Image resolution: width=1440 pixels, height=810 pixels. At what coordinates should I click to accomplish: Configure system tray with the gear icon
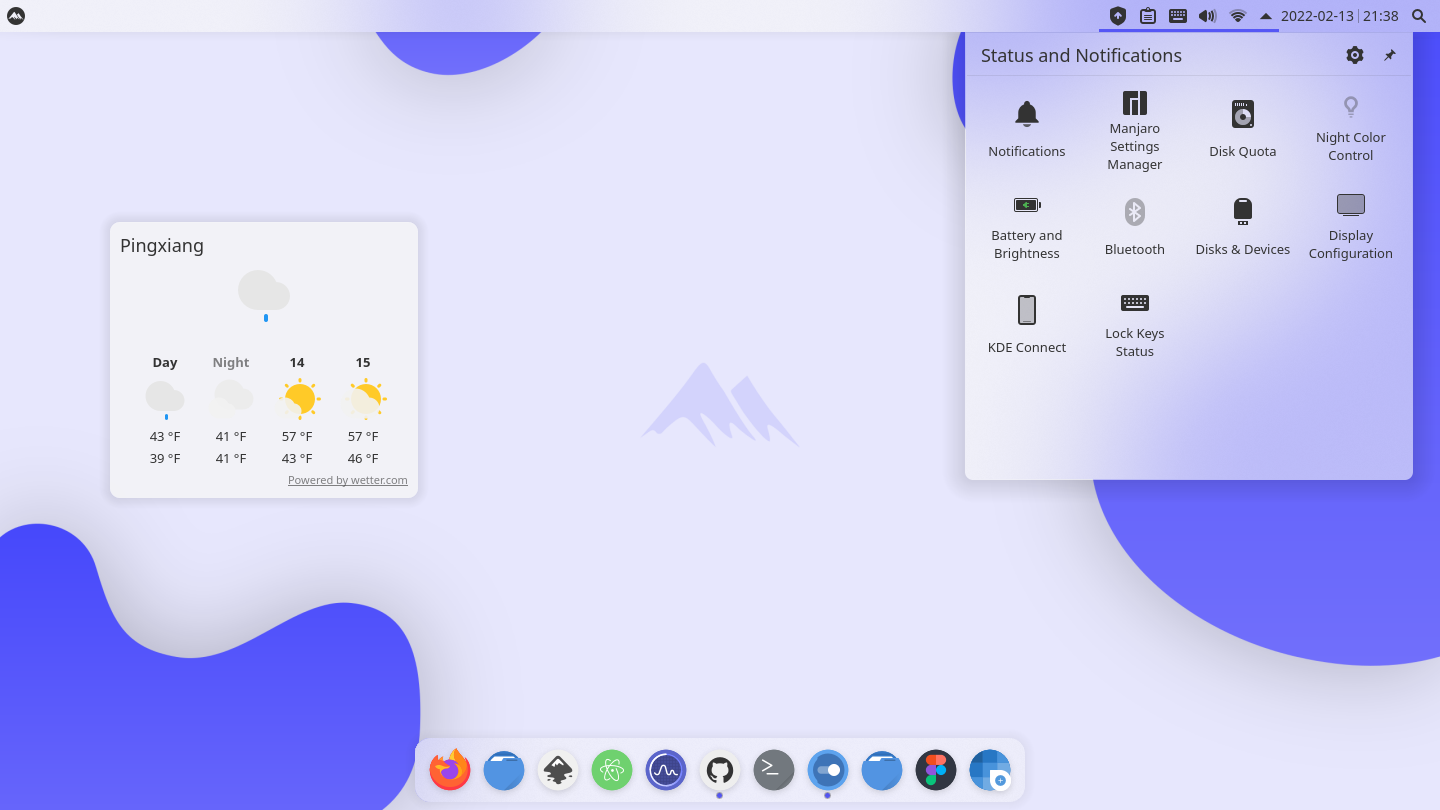click(1355, 55)
